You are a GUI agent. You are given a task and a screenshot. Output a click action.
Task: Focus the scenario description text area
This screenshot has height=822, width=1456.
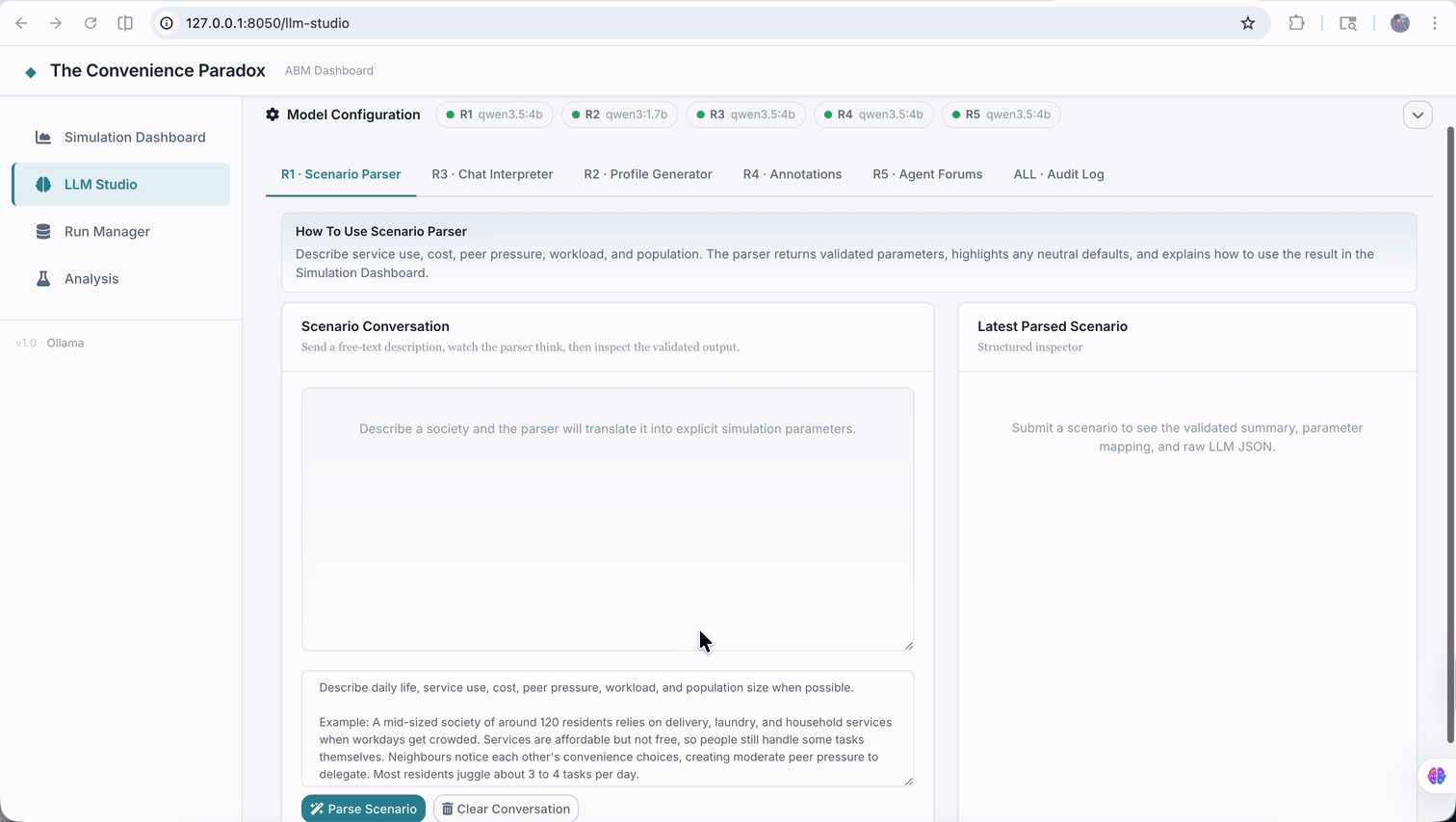click(x=608, y=729)
